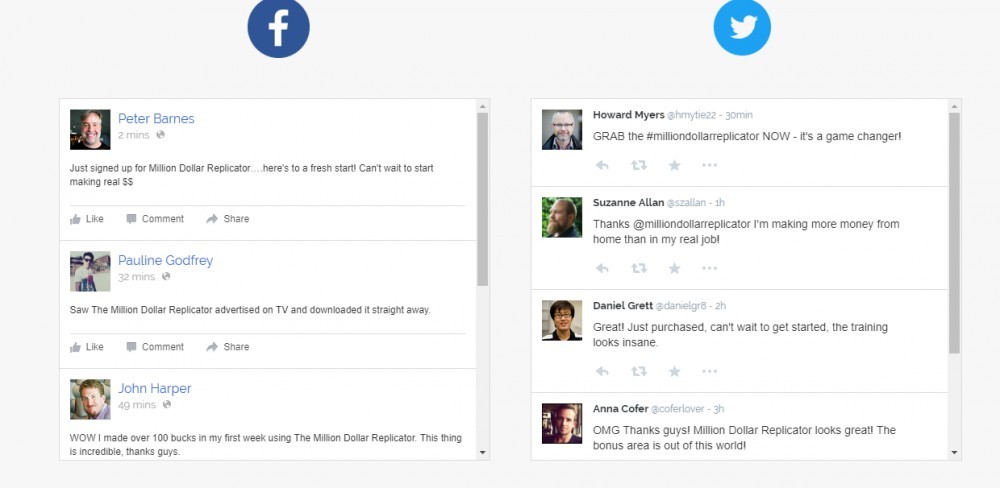Click Twitter feed scrollbar up arrow
The height and width of the screenshot is (488, 1000).
954,106
